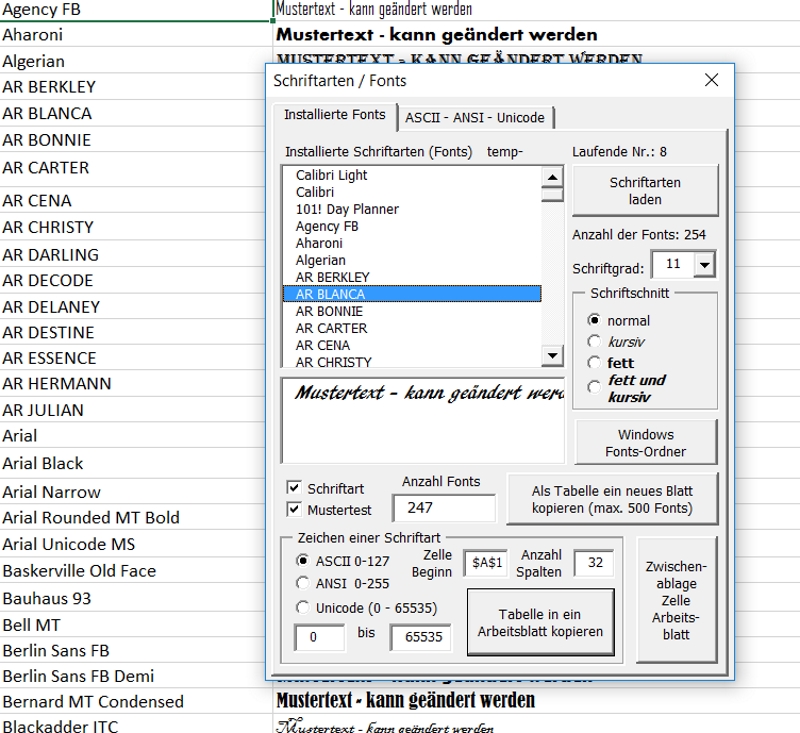Select the kursiv font style option
Screen dimensions: 800x733
tap(594, 342)
